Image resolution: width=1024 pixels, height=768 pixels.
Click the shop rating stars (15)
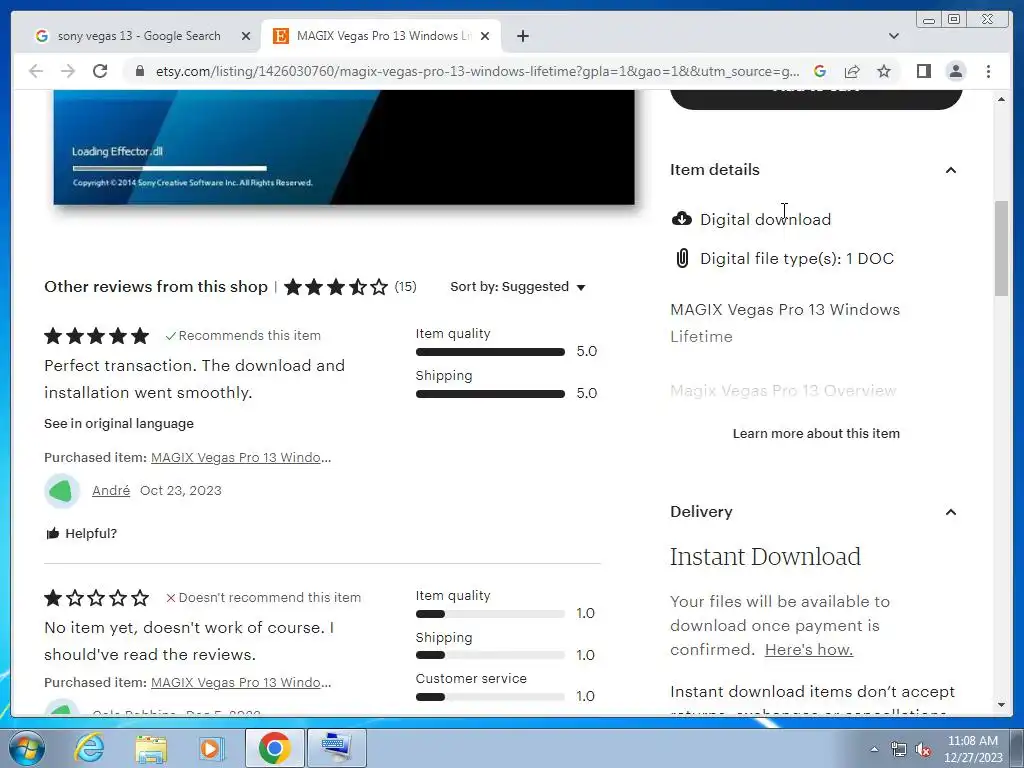350,287
